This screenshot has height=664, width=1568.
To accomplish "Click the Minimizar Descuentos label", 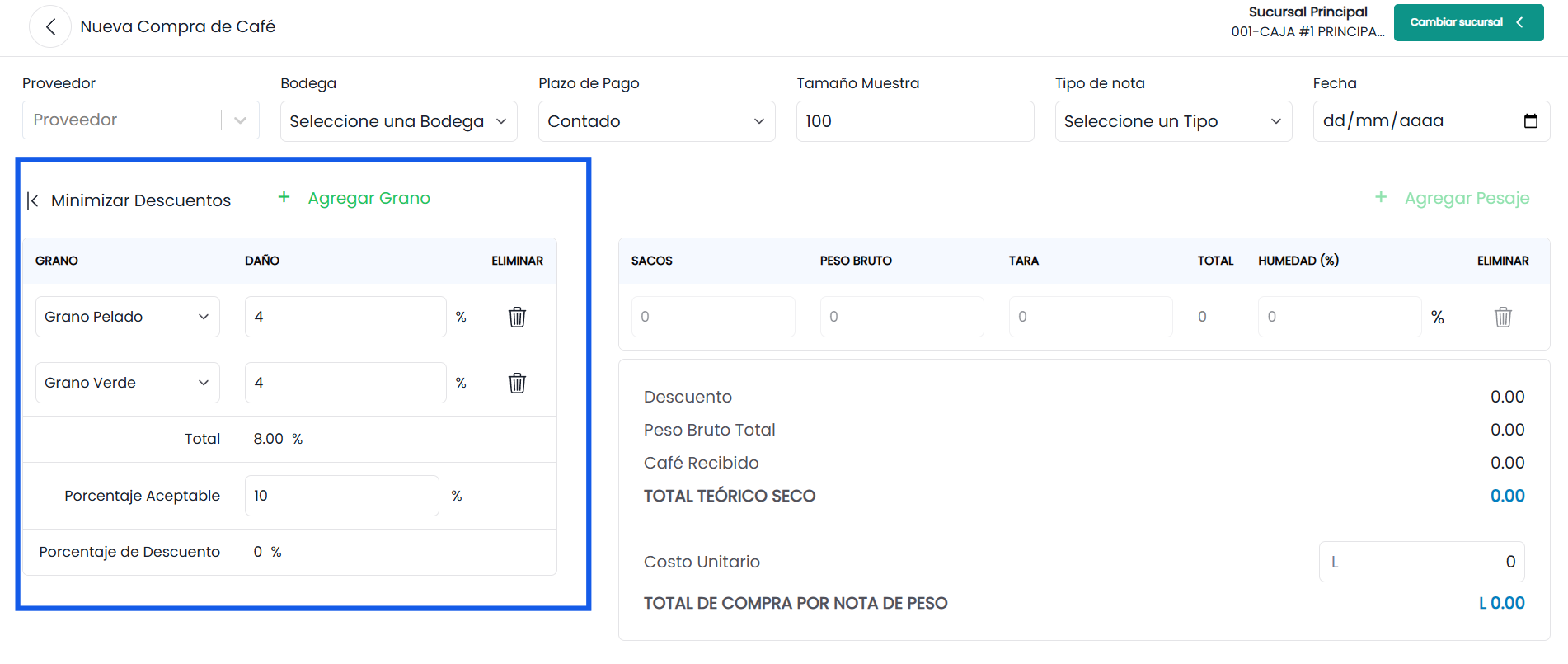I will click(141, 200).
